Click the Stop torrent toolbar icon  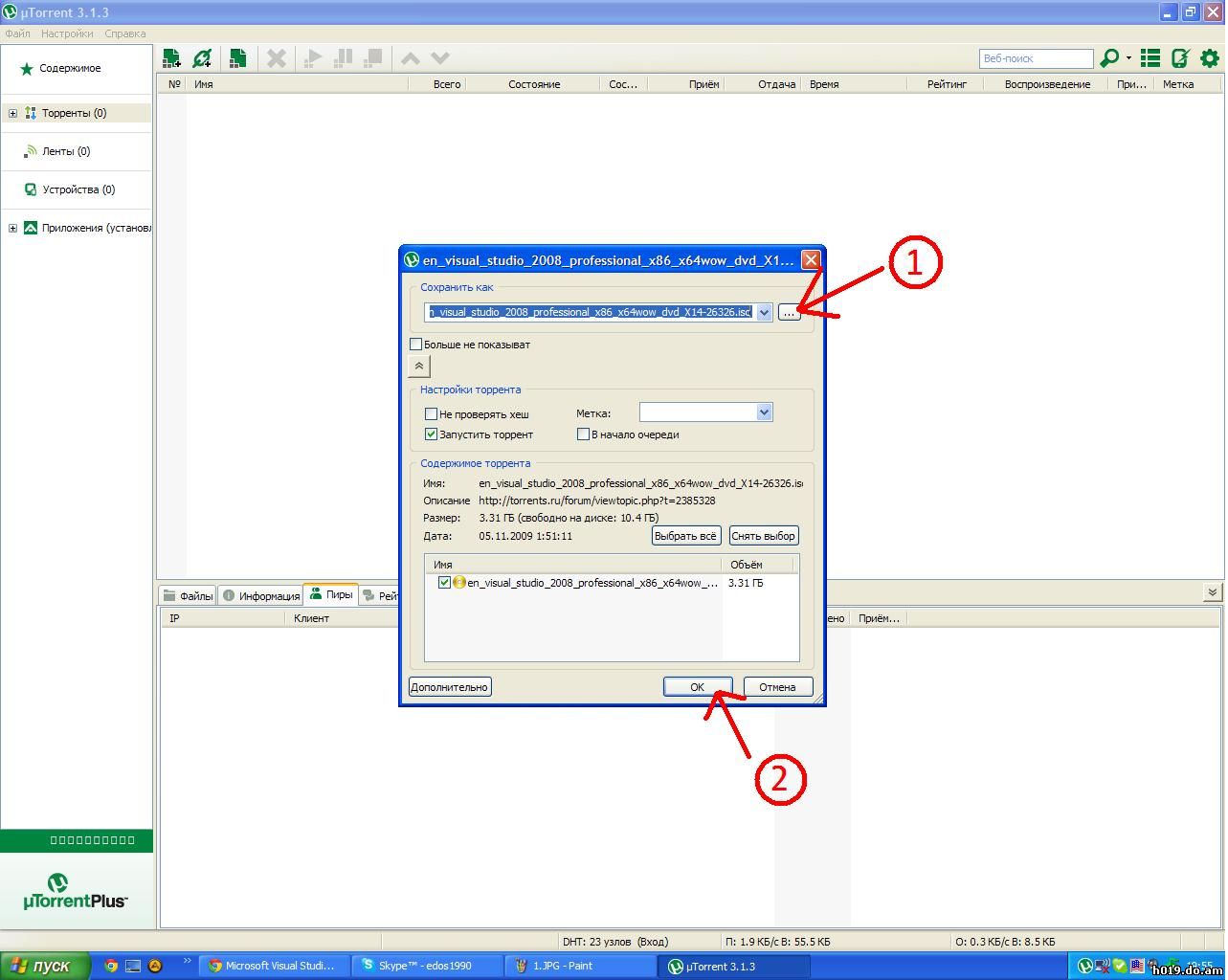[373, 58]
